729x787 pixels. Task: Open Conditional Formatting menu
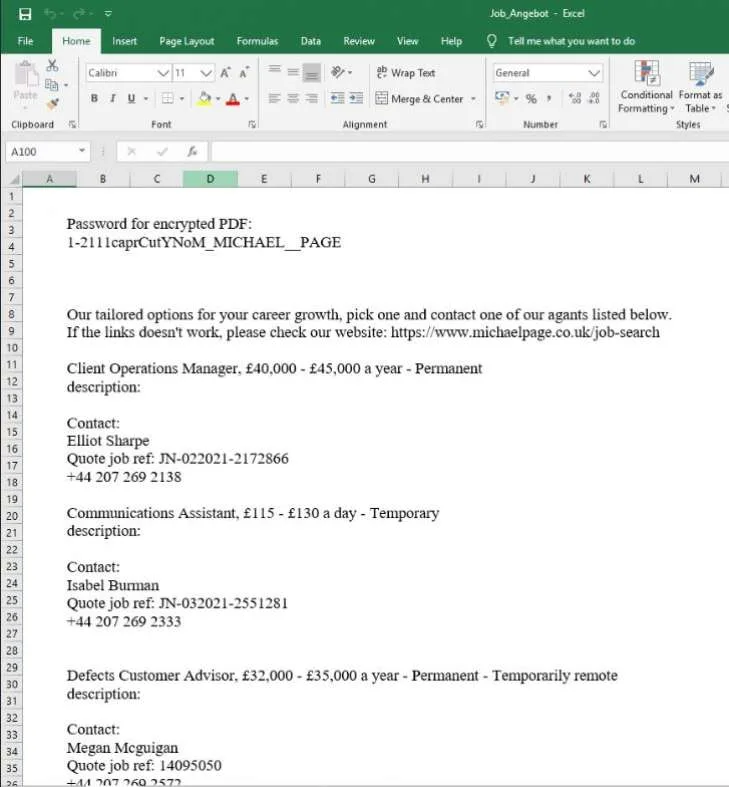[x=646, y=87]
